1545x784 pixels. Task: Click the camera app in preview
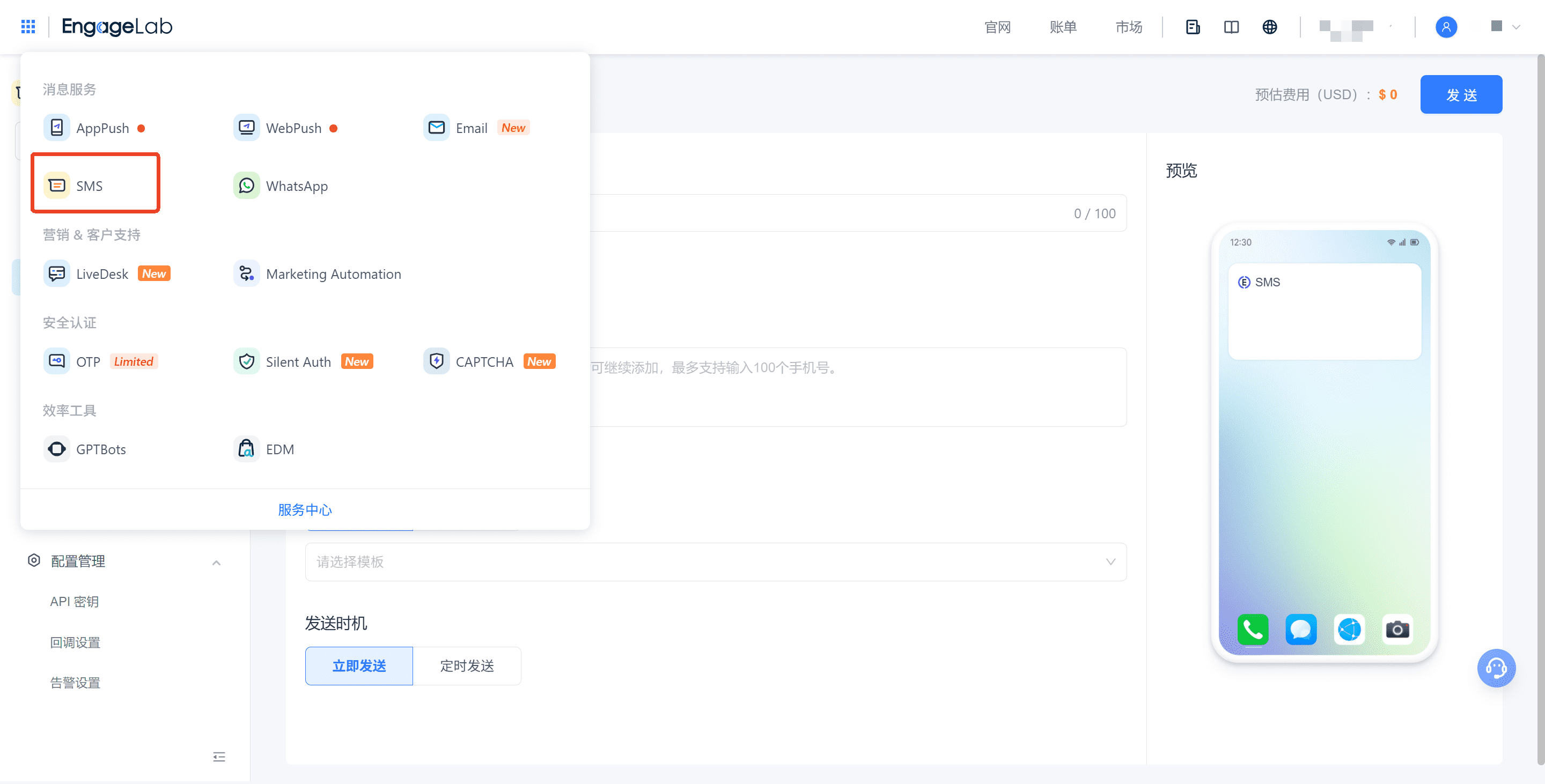tap(1397, 630)
